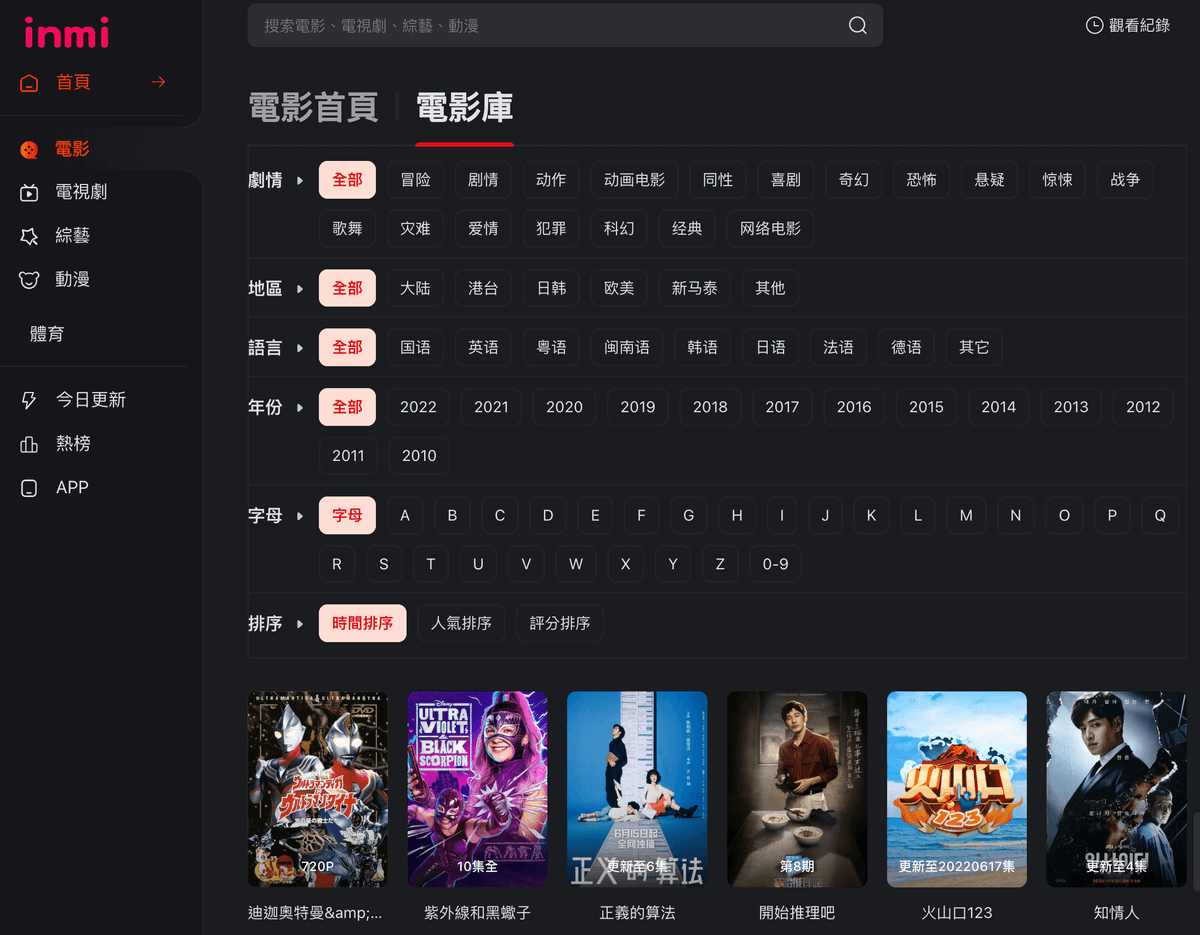This screenshot has width=1200, height=935.
Task: Filter region by 新马泰
Action: [694, 288]
